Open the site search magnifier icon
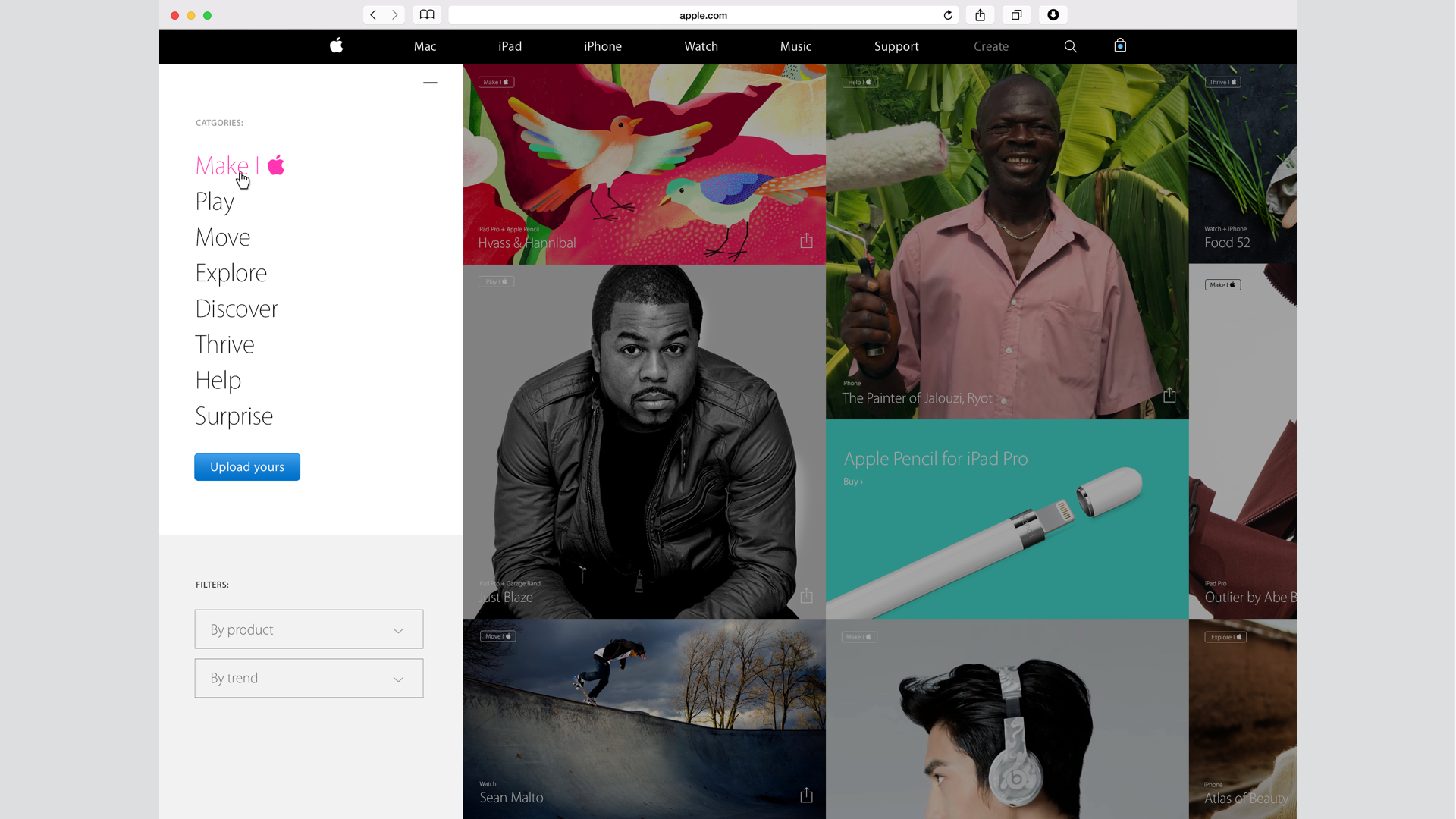 pos(1070,46)
